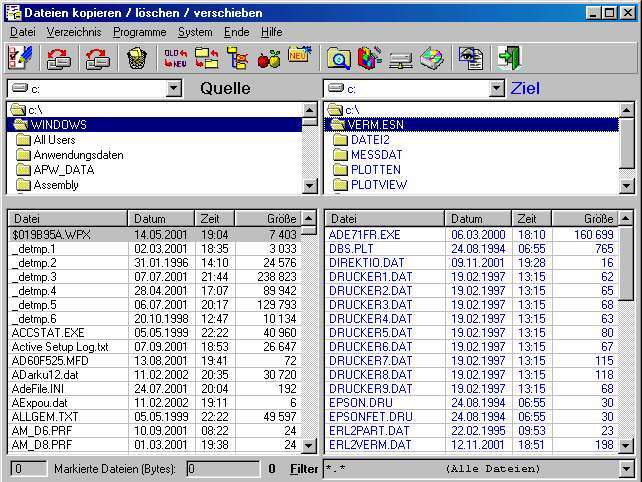This screenshot has height=482, width=642.
Task: Select the APW_DATA folder in source tree
Action: (62, 170)
